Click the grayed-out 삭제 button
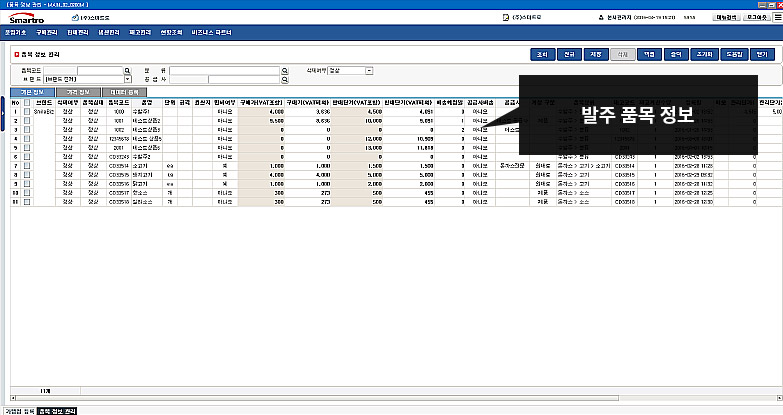The image size is (783, 415). coord(623,54)
